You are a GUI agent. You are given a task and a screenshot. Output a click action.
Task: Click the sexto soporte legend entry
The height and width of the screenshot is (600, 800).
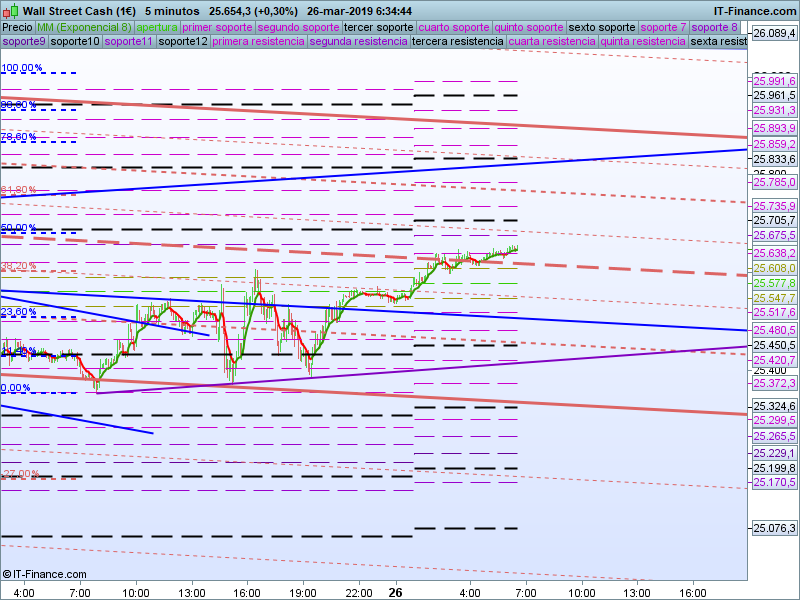tap(602, 27)
